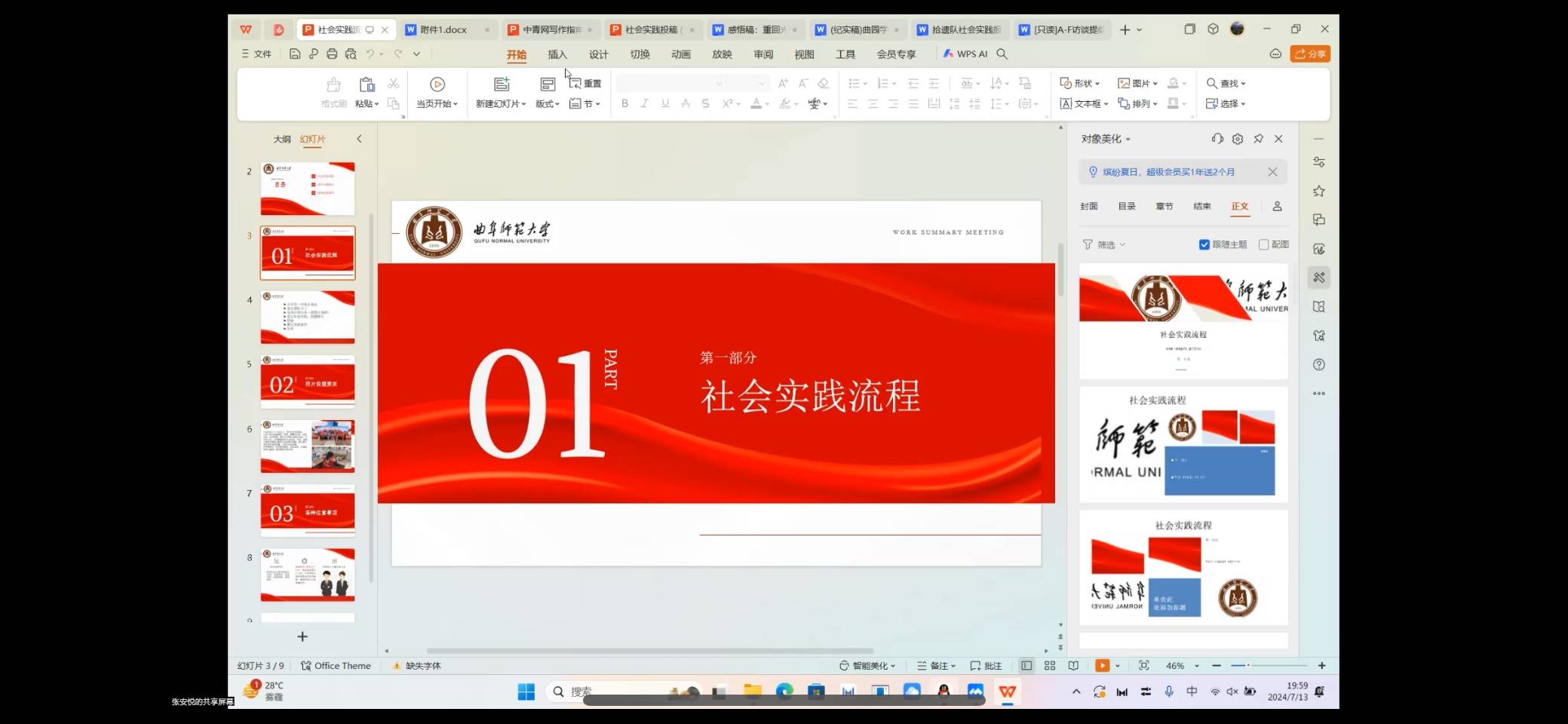Start slideshow with orange play button

click(x=1102, y=666)
